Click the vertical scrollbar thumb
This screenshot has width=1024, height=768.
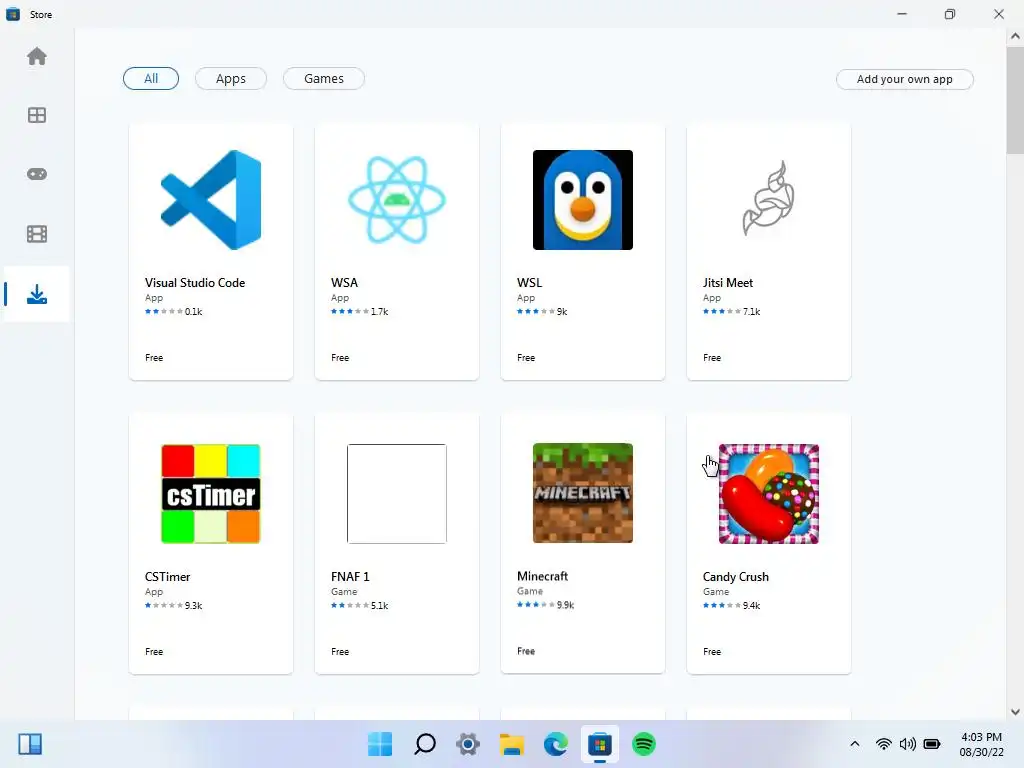pos(1015,99)
